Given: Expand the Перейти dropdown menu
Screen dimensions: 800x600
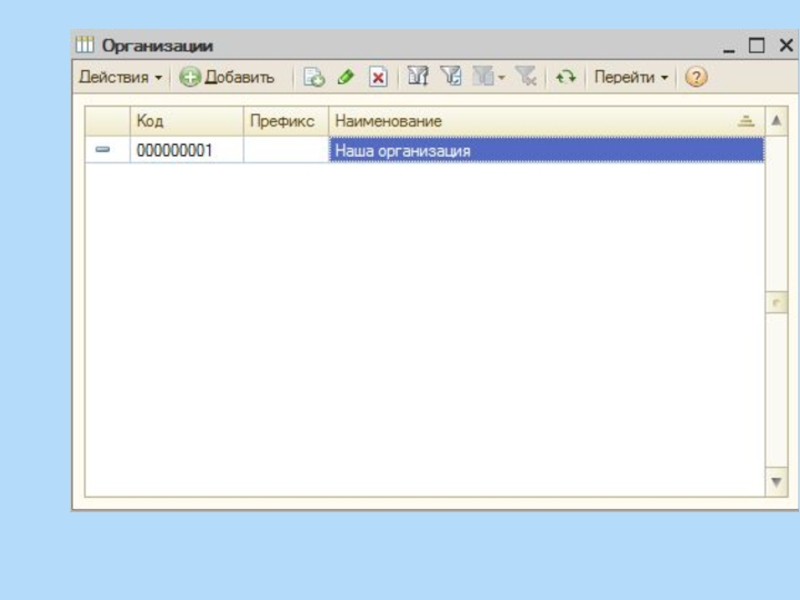Looking at the screenshot, I should (x=631, y=77).
